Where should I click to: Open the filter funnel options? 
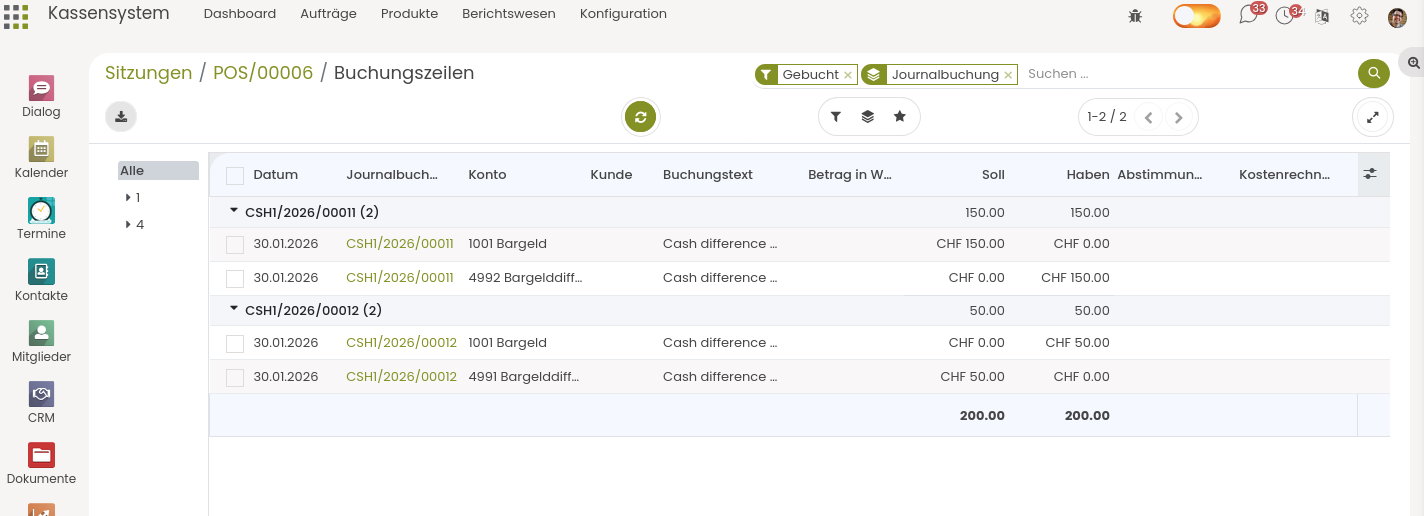[x=836, y=117]
